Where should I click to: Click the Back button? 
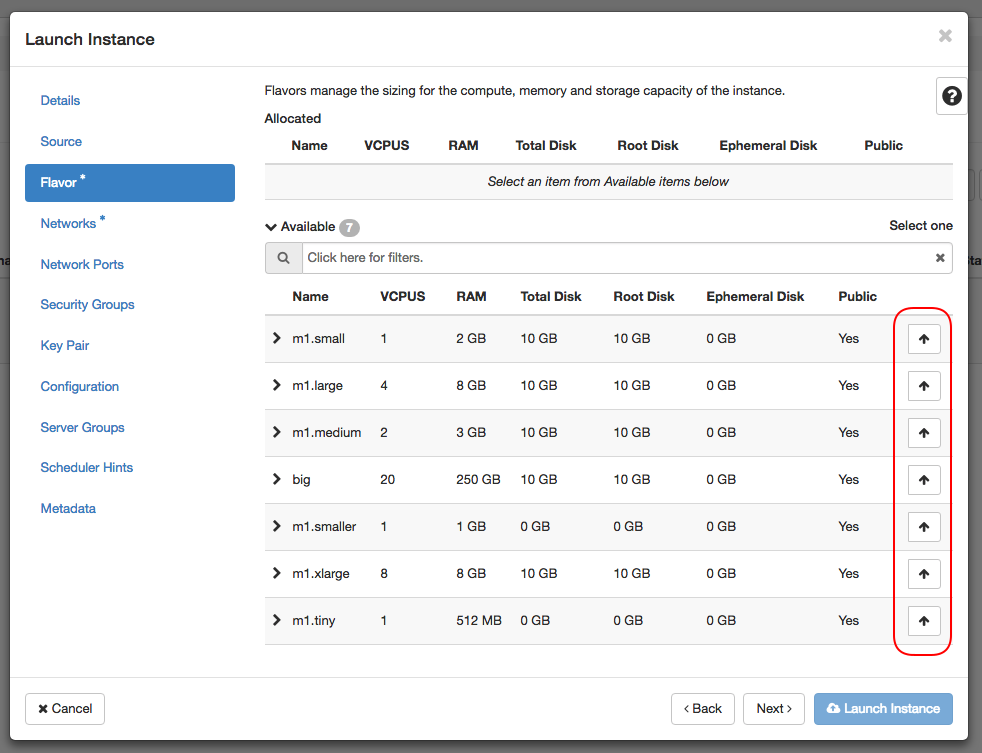coord(703,709)
